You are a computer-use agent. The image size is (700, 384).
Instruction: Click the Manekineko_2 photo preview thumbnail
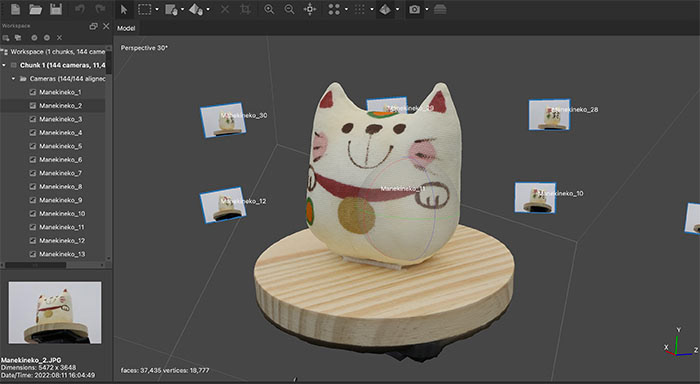(x=55, y=312)
